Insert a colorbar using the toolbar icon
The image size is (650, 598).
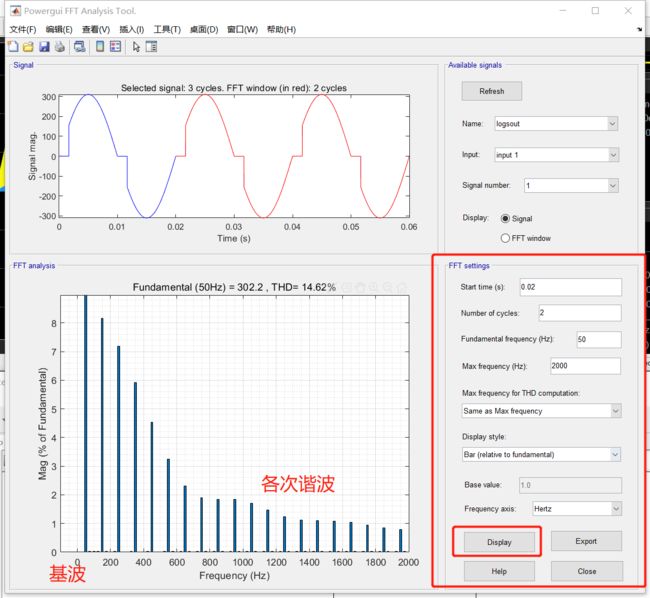tap(100, 46)
